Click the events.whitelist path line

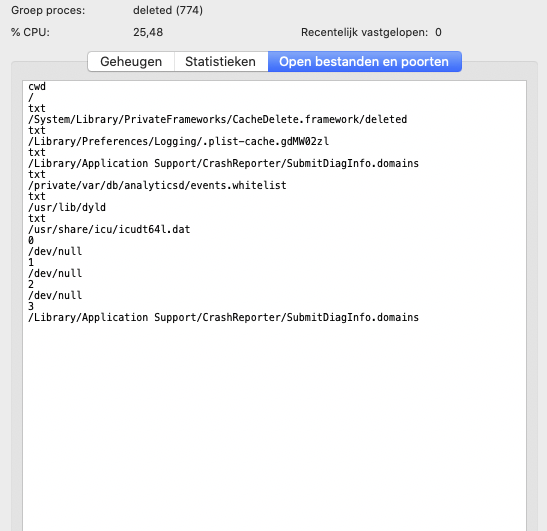coord(157,185)
